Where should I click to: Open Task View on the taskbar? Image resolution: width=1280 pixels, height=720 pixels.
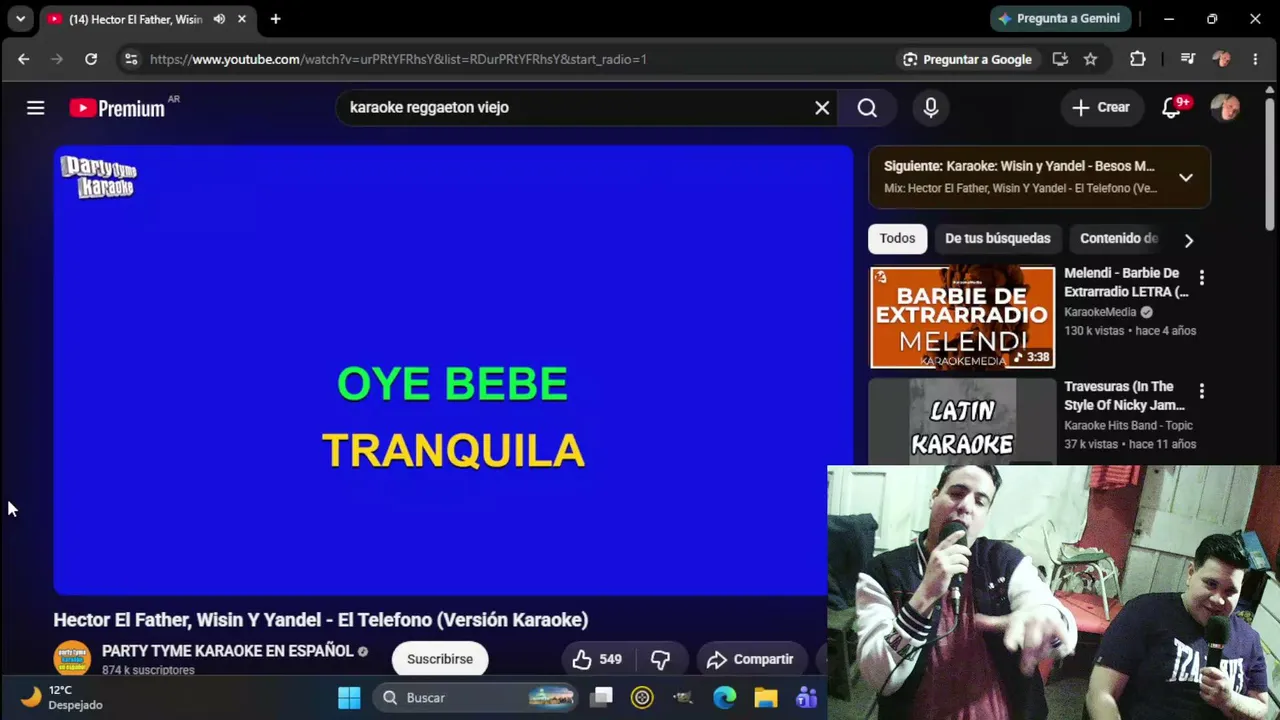pyautogui.click(x=602, y=698)
